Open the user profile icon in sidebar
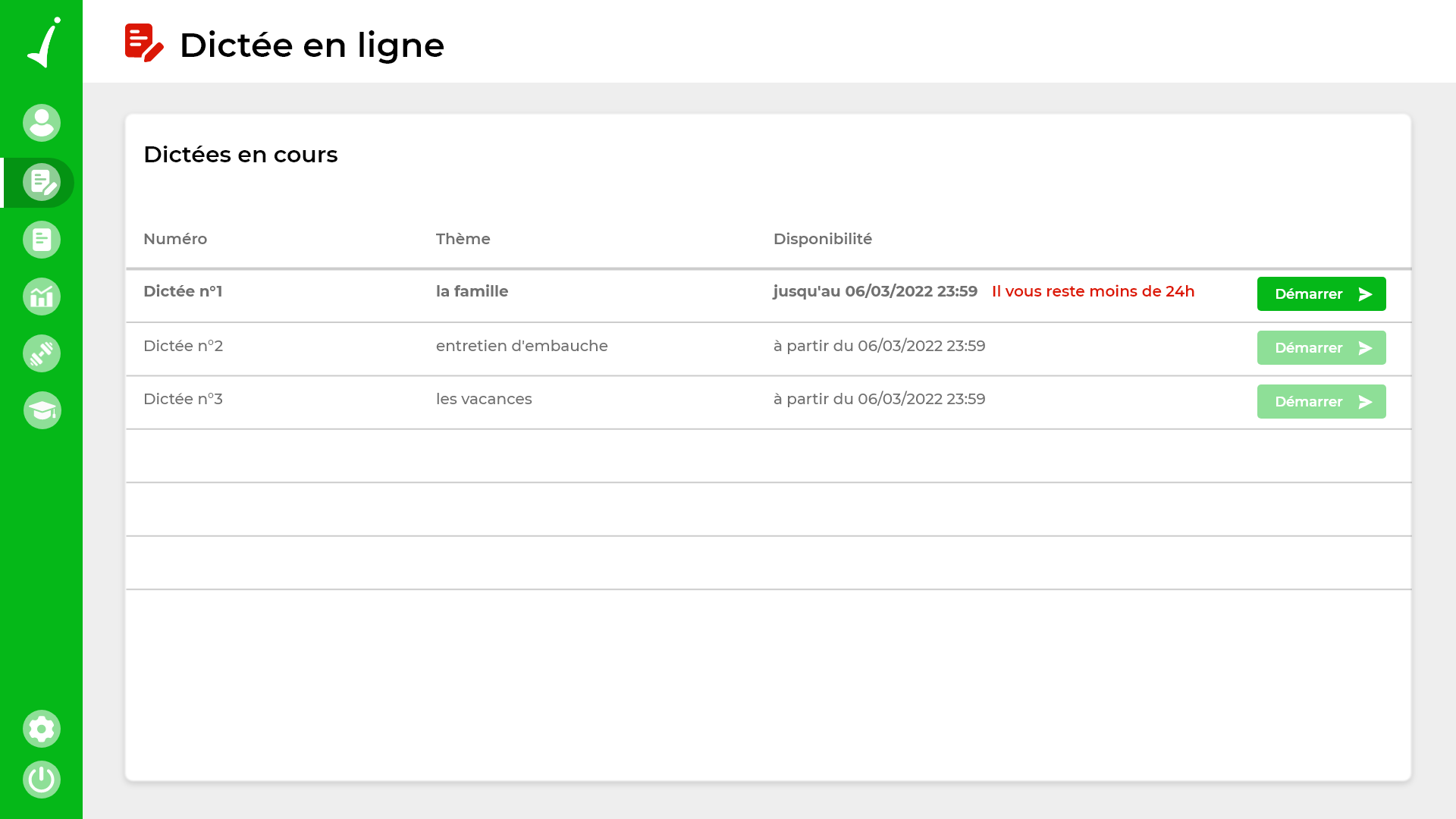This screenshot has width=1456, height=819. (x=42, y=123)
